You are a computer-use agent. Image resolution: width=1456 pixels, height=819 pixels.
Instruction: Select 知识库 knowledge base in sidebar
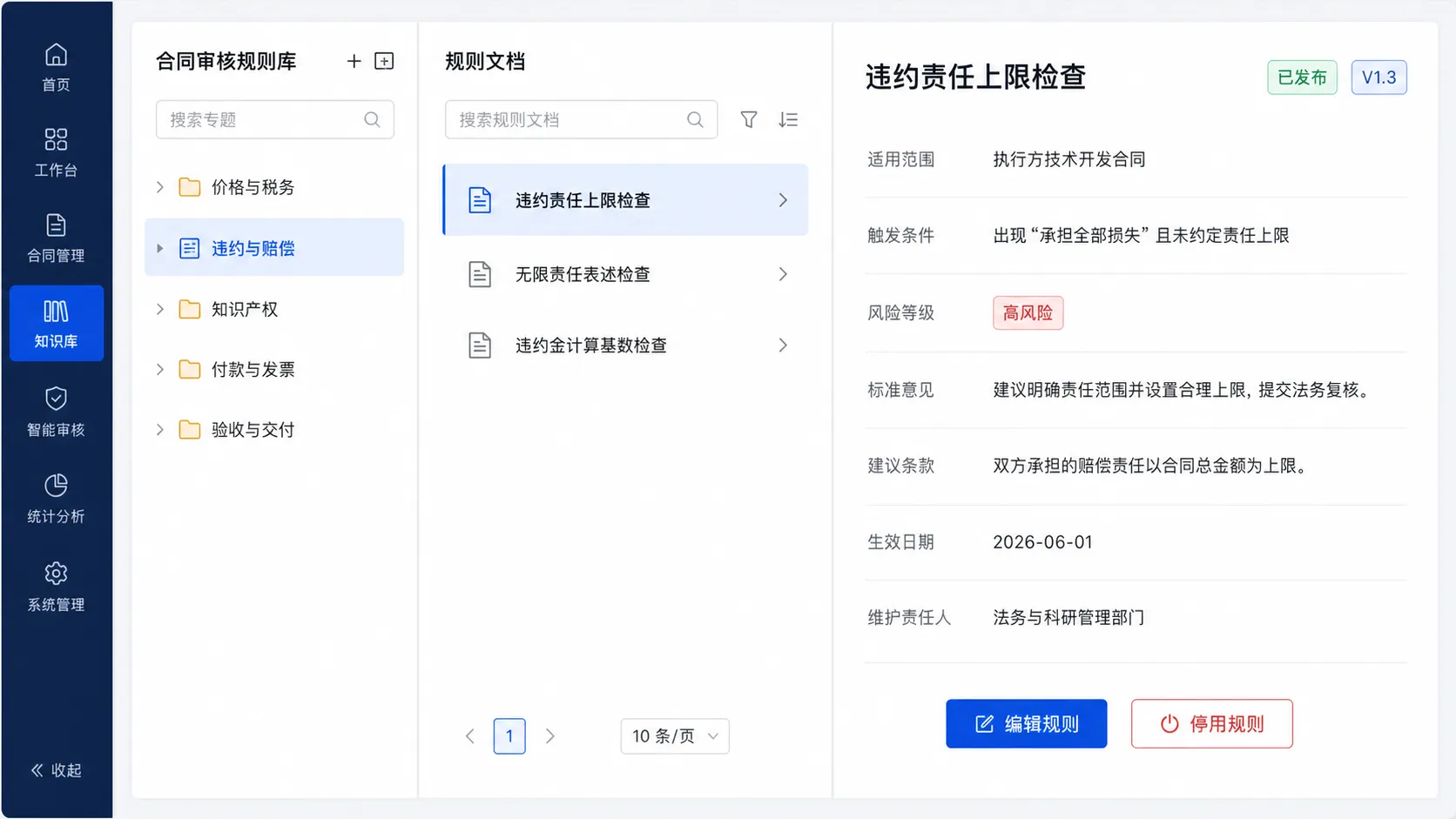pos(57,323)
